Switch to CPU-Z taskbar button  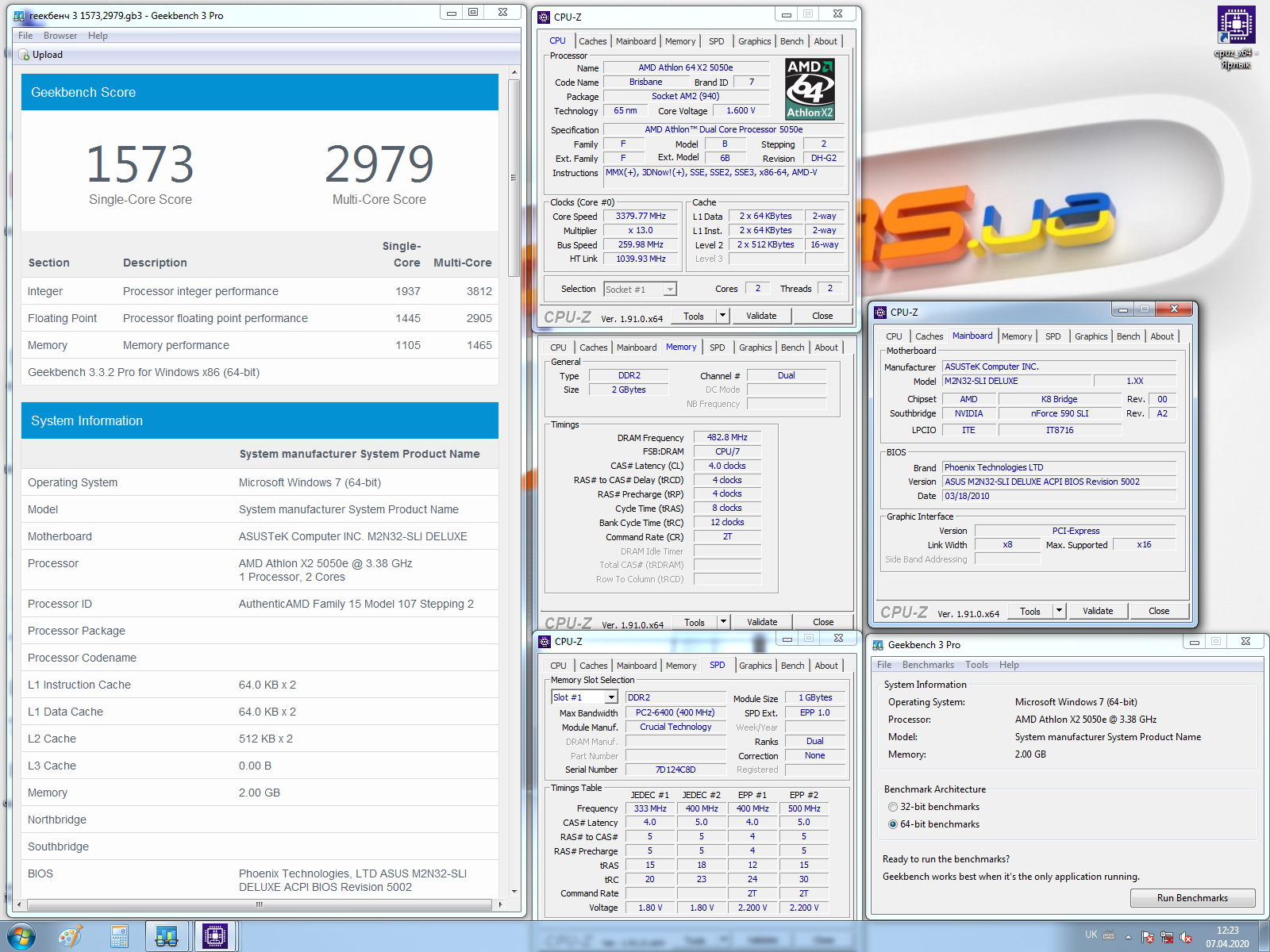(x=214, y=937)
